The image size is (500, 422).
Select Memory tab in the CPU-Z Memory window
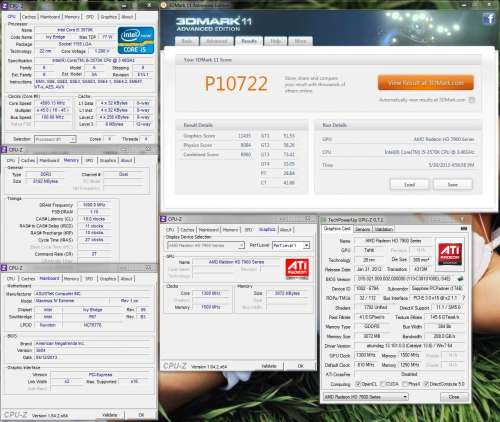(71, 160)
